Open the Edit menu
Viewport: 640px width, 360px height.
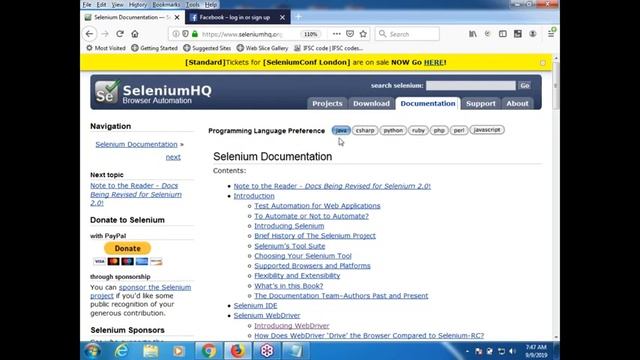tap(101, 4)
